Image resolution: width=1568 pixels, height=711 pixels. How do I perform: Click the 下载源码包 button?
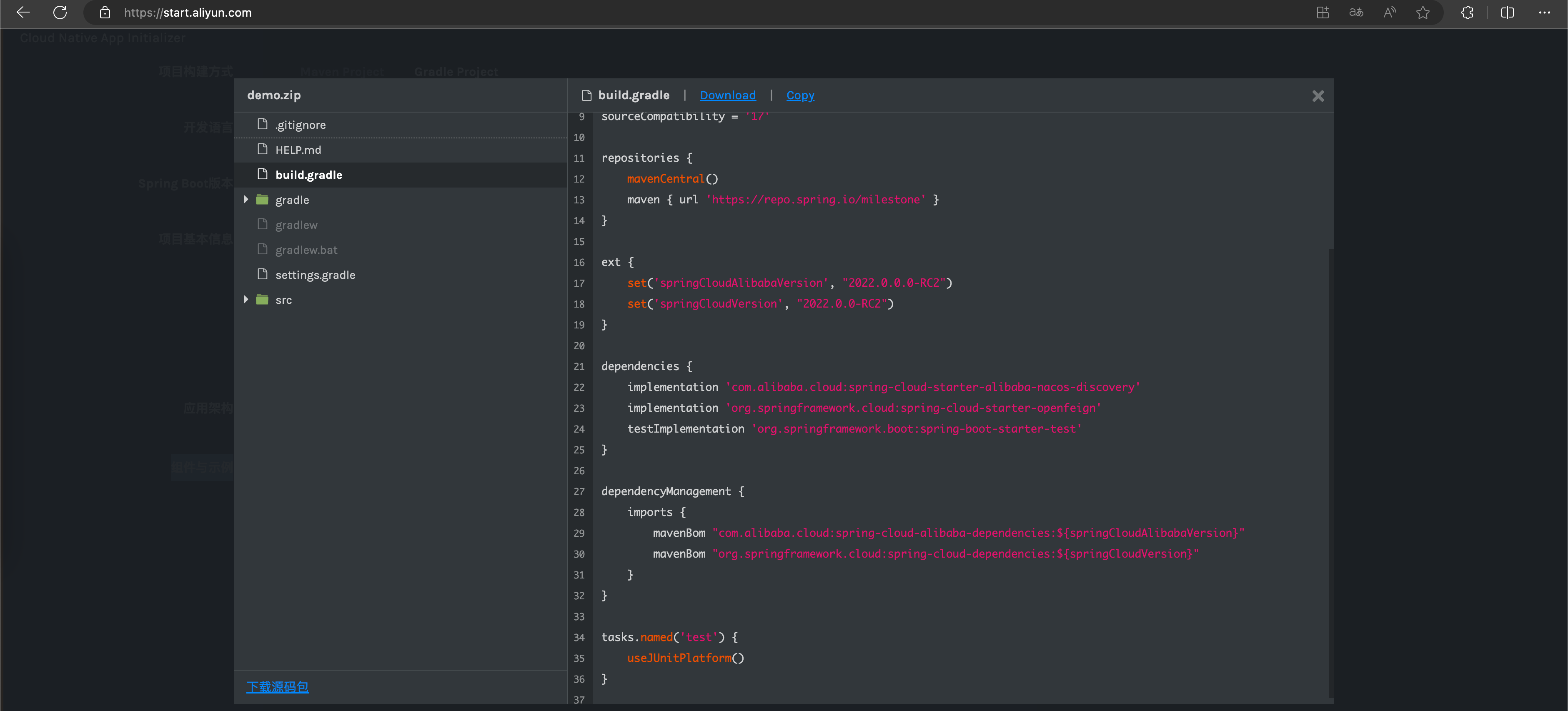[278, 687]
